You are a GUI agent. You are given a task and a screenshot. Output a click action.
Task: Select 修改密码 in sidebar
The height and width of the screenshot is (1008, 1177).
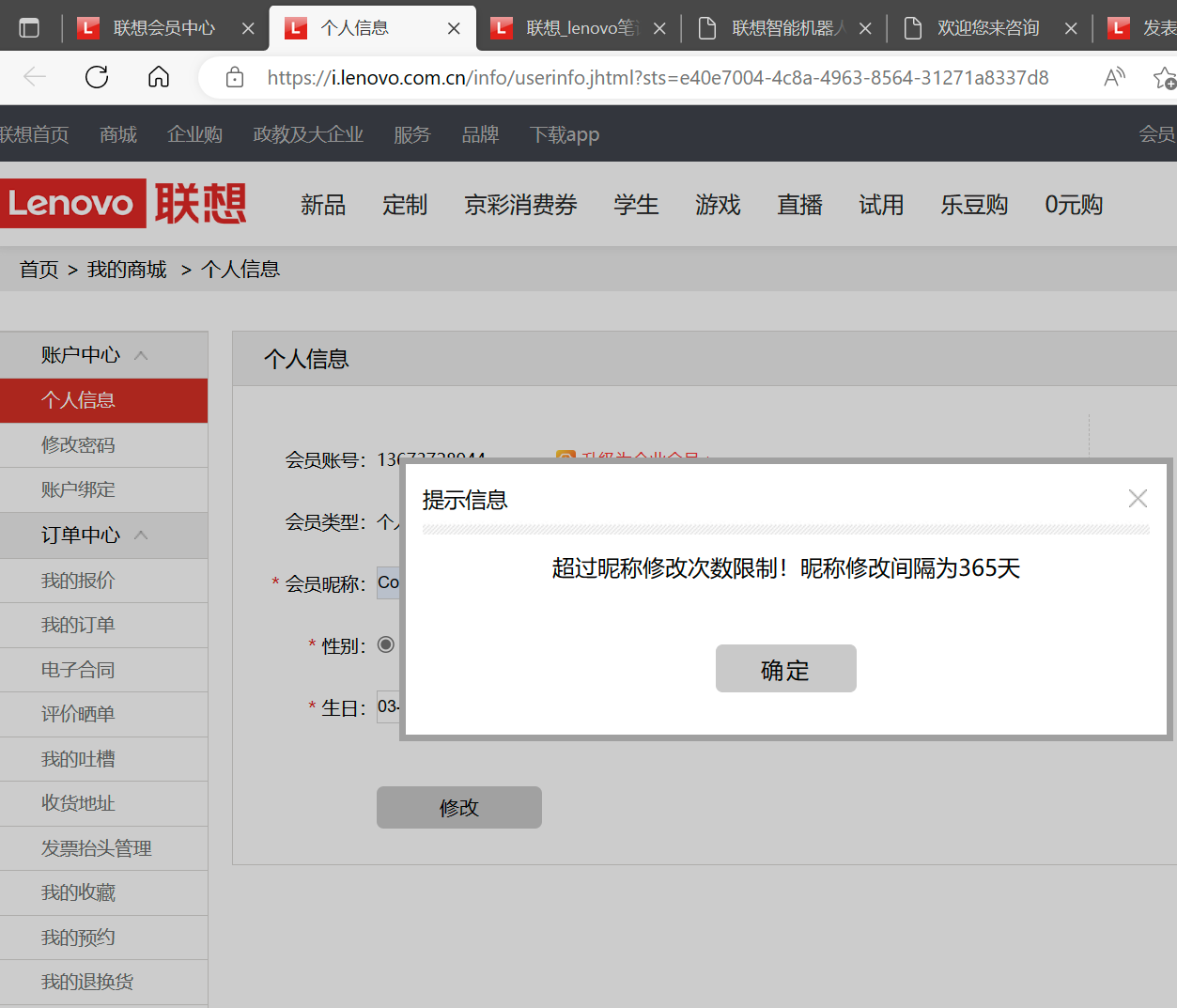pyautogui.click(x=103, y=445)
